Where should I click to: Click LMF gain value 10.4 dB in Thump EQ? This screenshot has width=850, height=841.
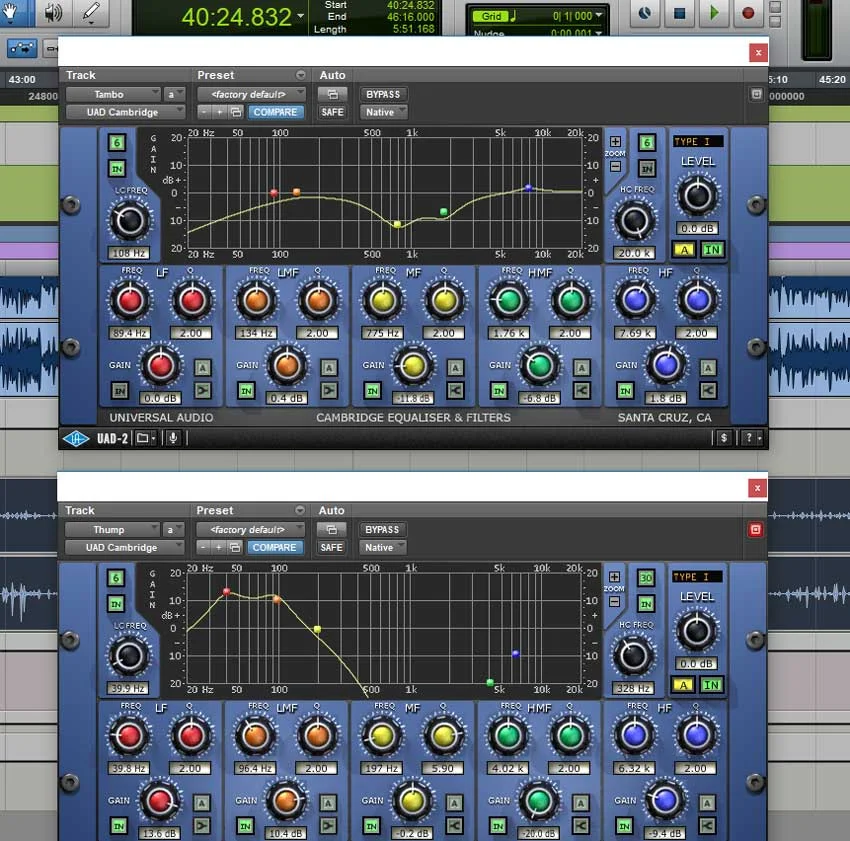click(x=286, y=833)
